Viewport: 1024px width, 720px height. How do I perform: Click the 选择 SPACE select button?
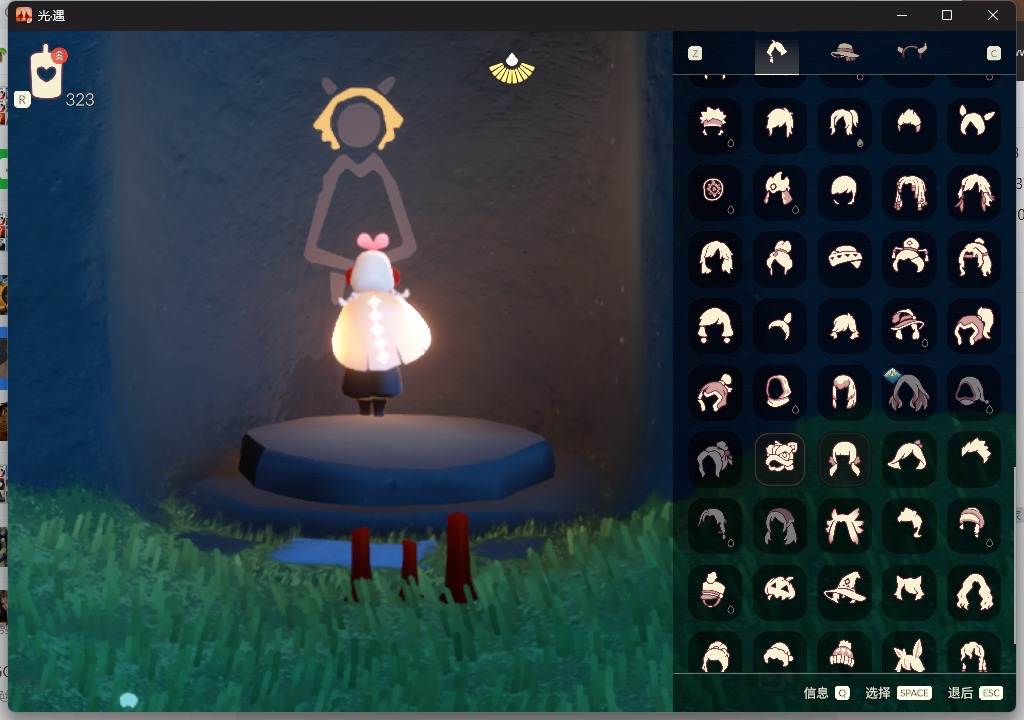point(898,693)
